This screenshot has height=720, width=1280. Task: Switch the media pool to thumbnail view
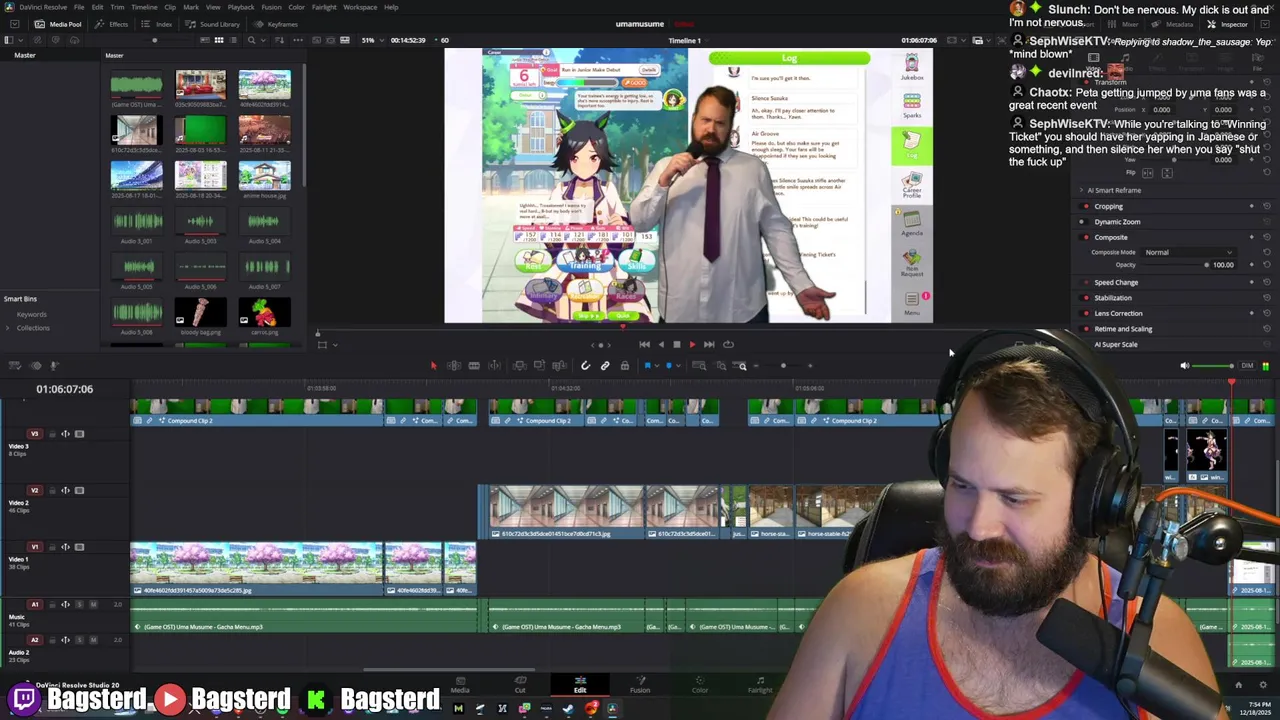click(219, 40)
